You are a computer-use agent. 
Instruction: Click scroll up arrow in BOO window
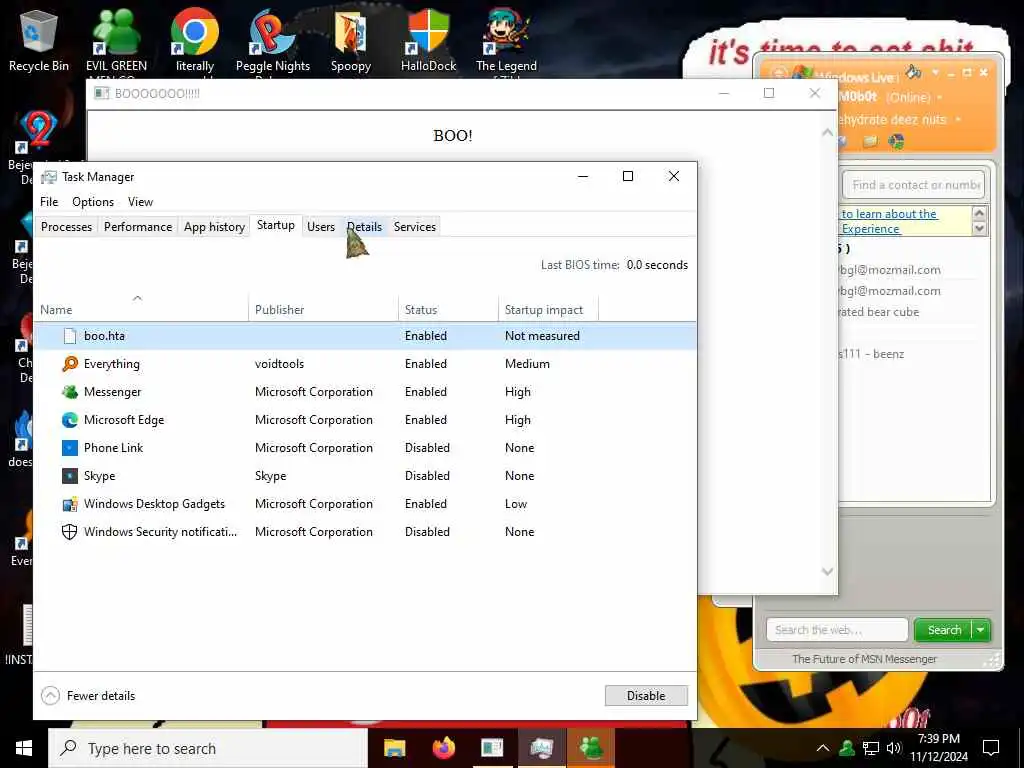[x=827, y=133]
